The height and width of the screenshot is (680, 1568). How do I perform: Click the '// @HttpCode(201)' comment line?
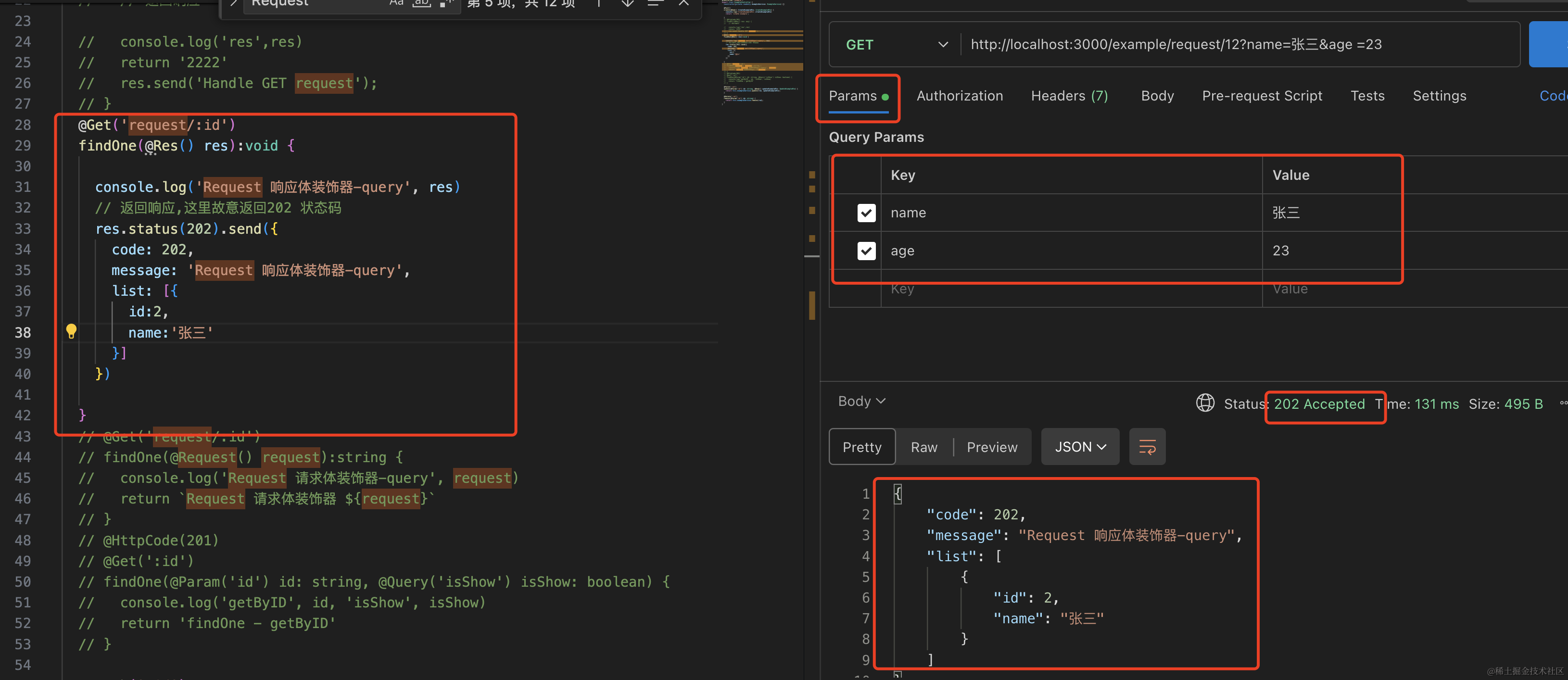(x=149, y=540)
